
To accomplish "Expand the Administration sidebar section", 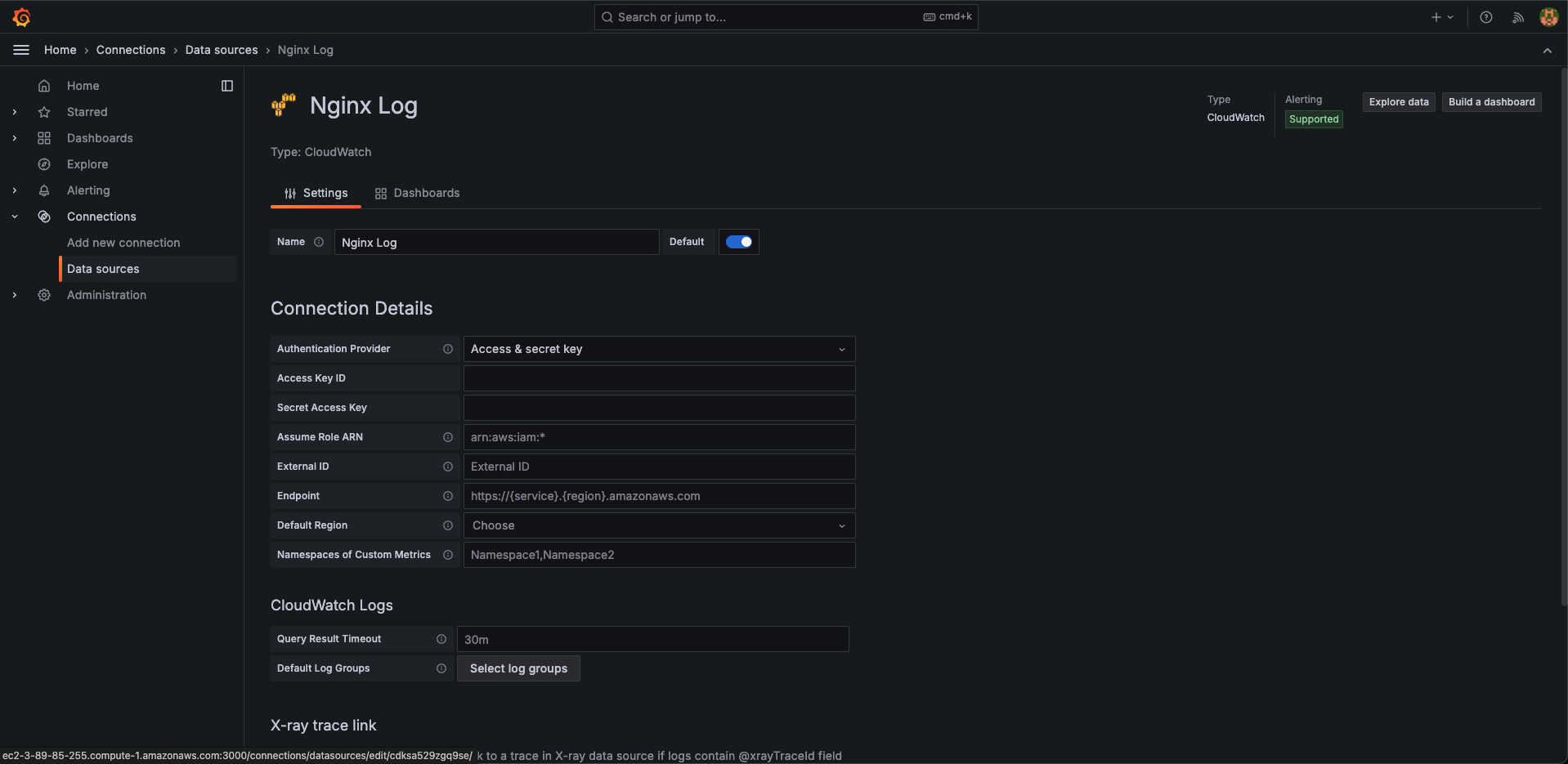I will [x=15, y=295].
